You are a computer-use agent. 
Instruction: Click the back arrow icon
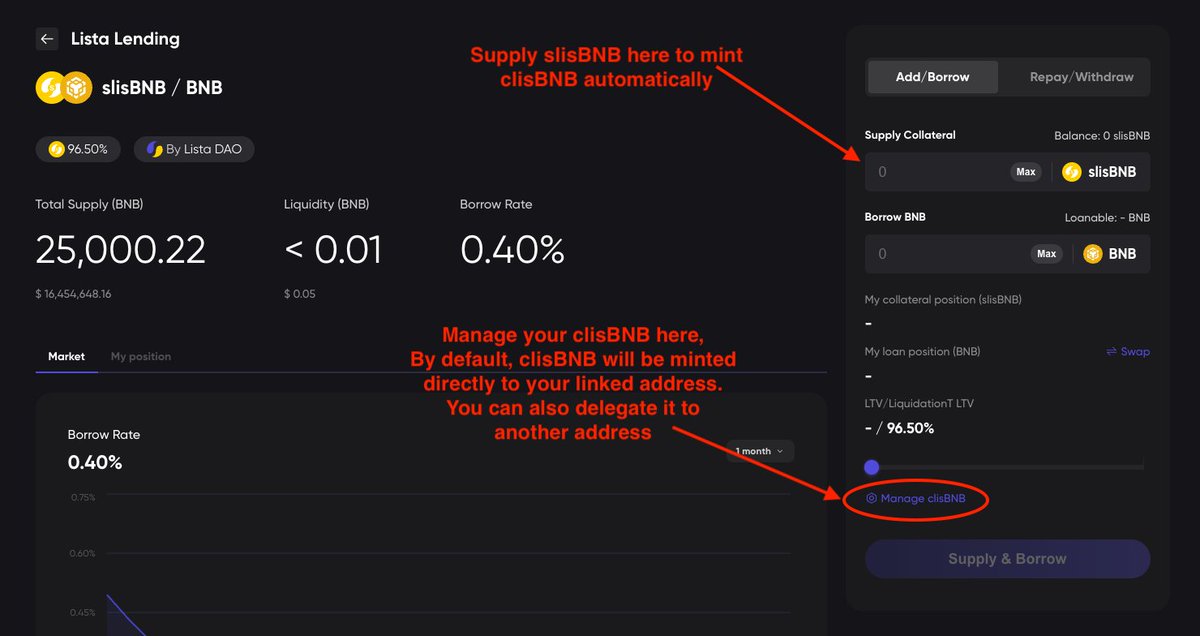tap(47, 39)
